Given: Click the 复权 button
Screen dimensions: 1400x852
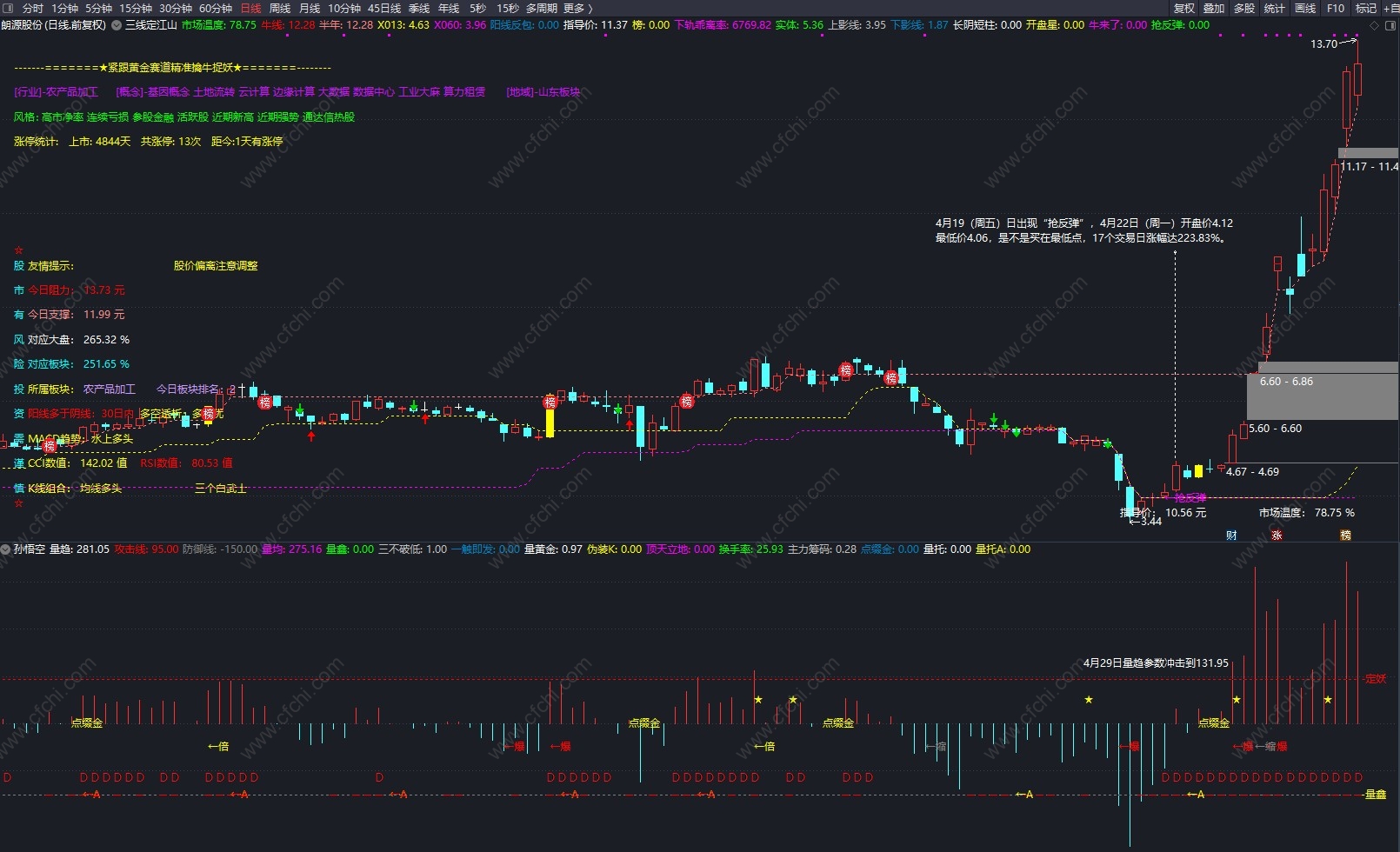Looking at the screenshot, I should pos(1184,8).
